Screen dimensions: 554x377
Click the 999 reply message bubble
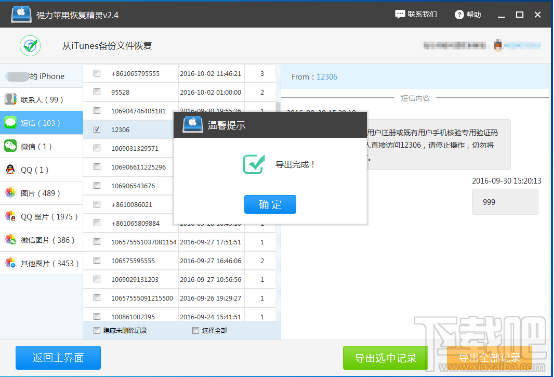coord(505,202)
